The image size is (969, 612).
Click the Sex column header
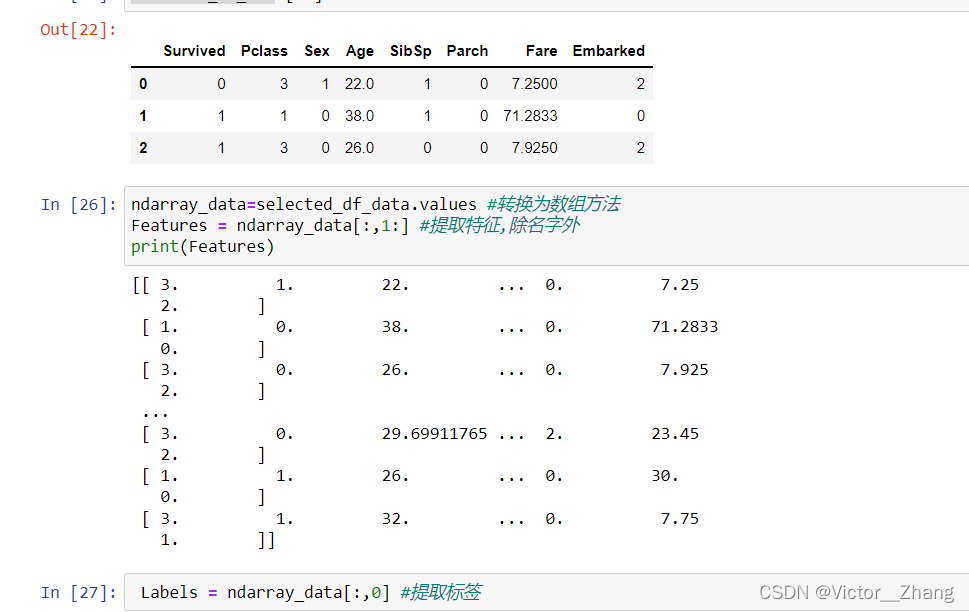pos(316,51)
